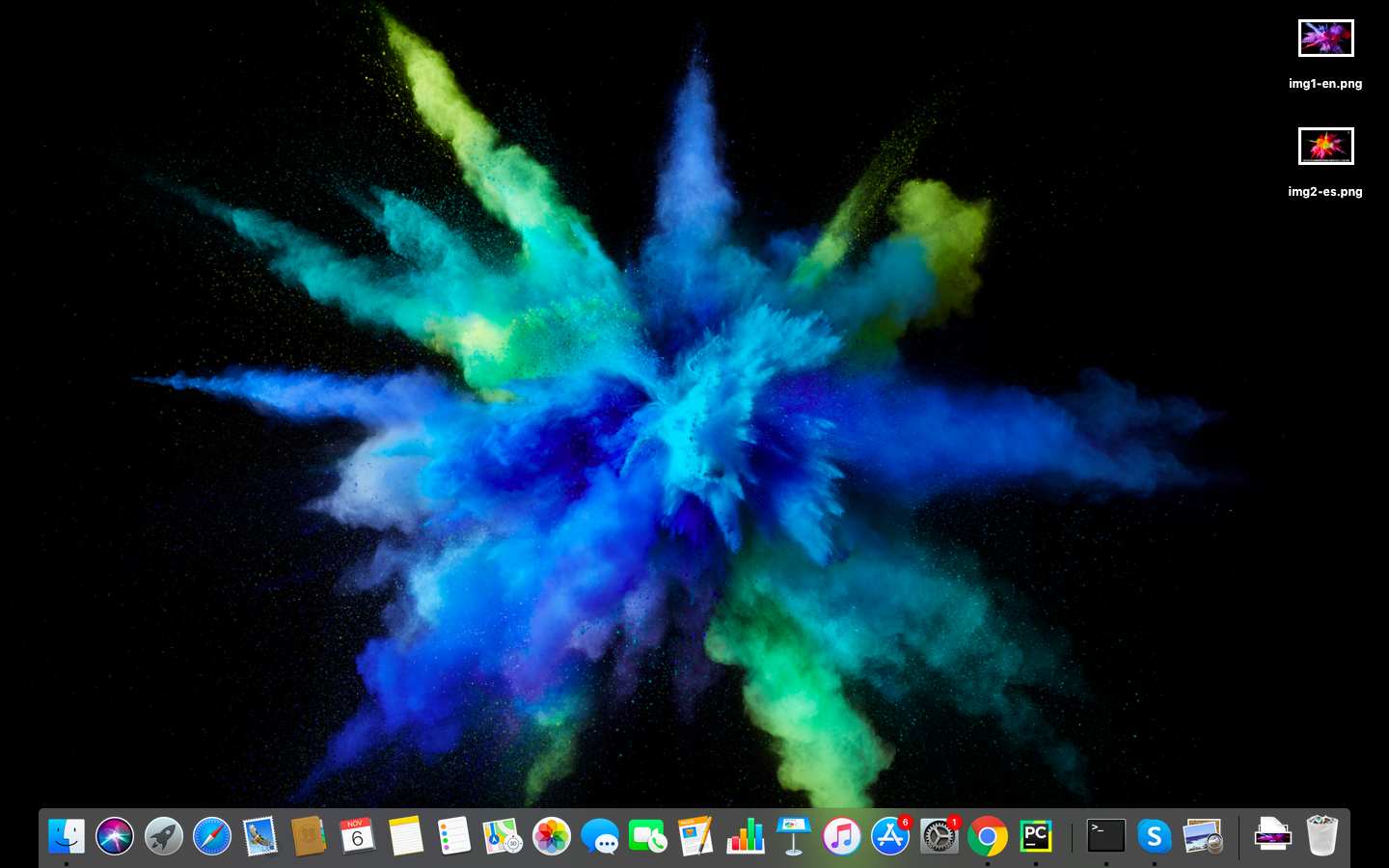The height and width of the screenshot is (868, 1389).
Task: Open the Mail app stamp icon
Action: (x=260, y=836)
